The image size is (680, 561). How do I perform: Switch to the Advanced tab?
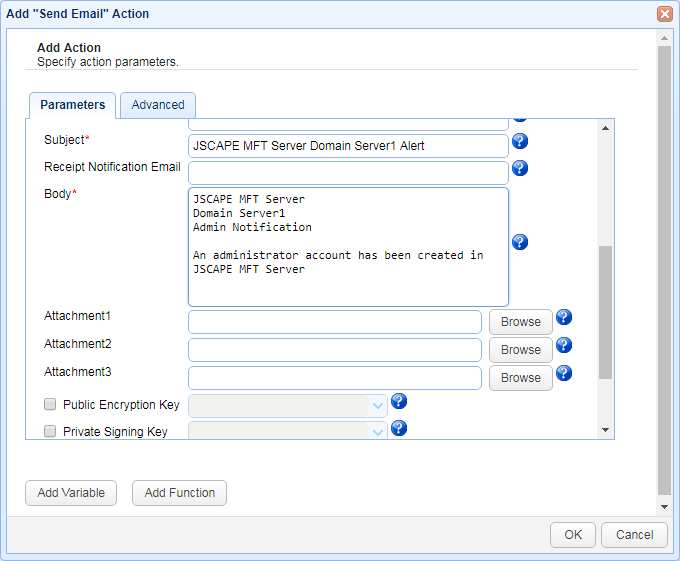coord(158,105)
